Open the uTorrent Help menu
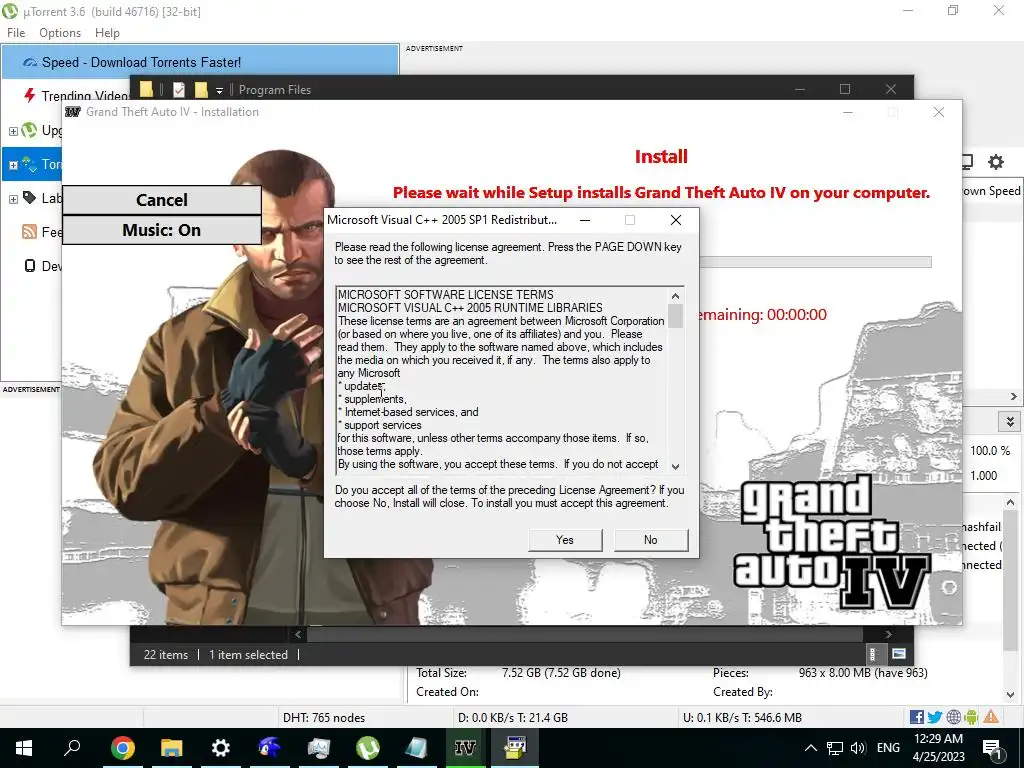Screen dimensions: 1024x768 tap(107, 33)
